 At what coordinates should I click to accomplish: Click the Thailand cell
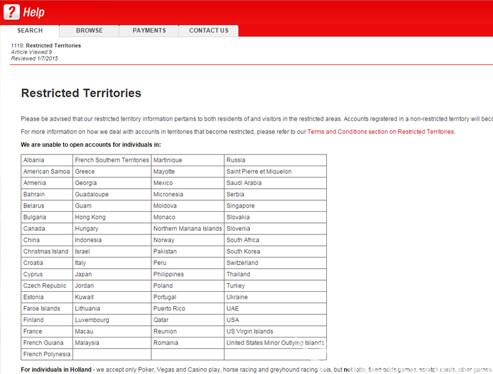click(x=275, y=274)
